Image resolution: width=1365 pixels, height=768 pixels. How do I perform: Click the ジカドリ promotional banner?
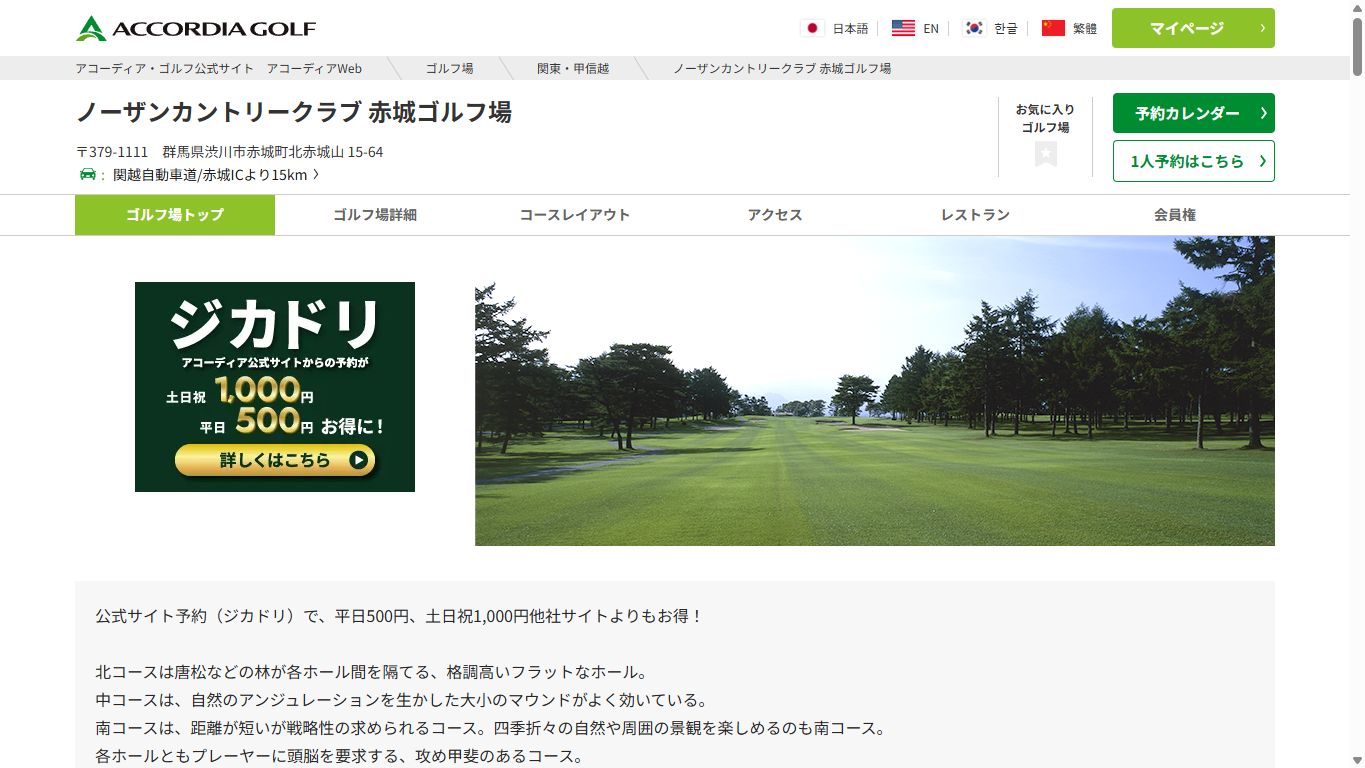[275, 387]
